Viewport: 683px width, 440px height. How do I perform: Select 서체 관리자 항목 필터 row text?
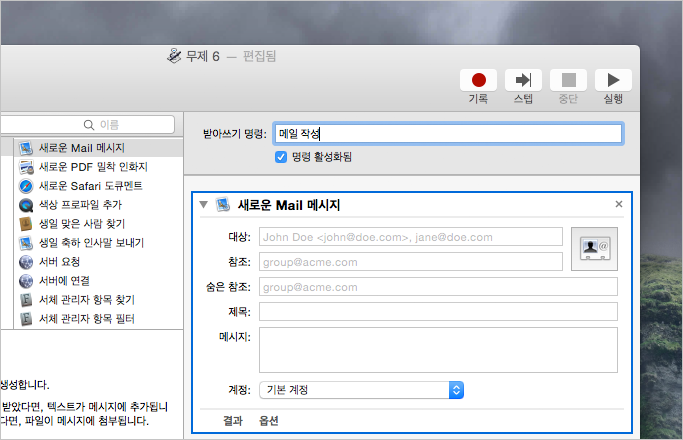point(87,319)
